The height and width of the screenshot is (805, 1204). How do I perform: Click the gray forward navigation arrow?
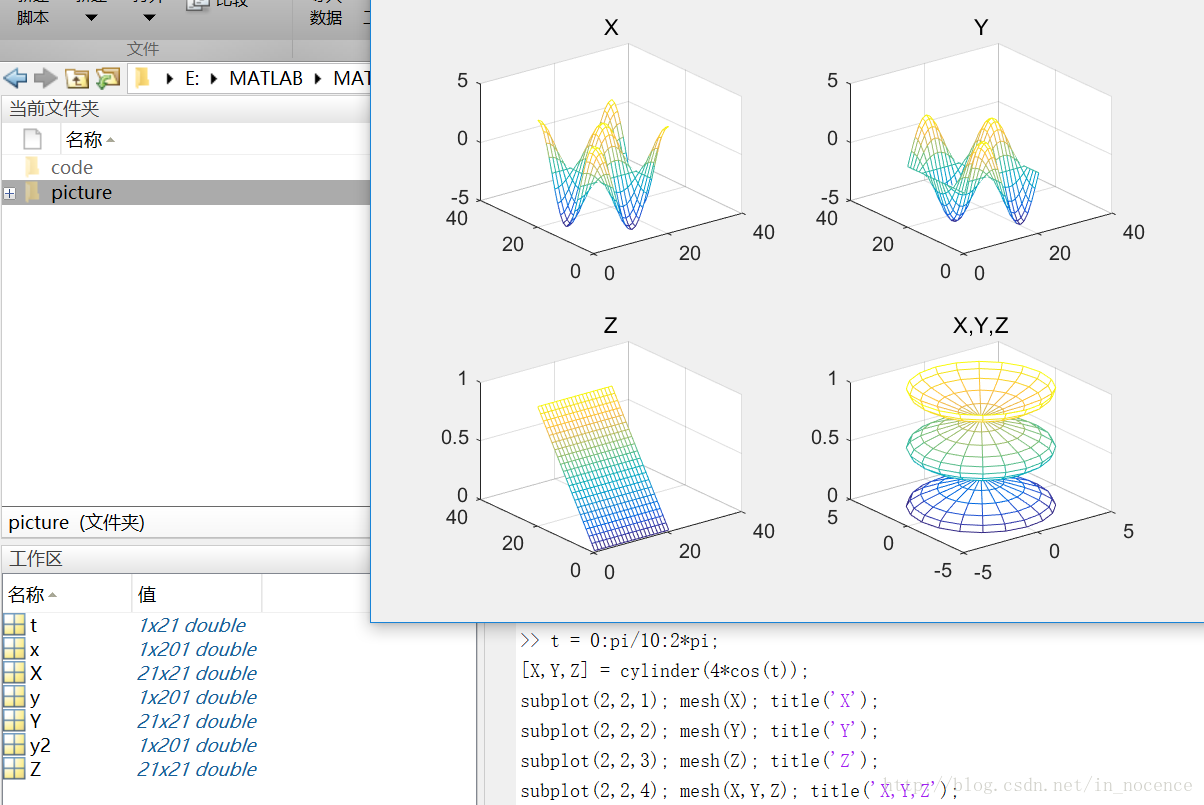click(45, 78)
